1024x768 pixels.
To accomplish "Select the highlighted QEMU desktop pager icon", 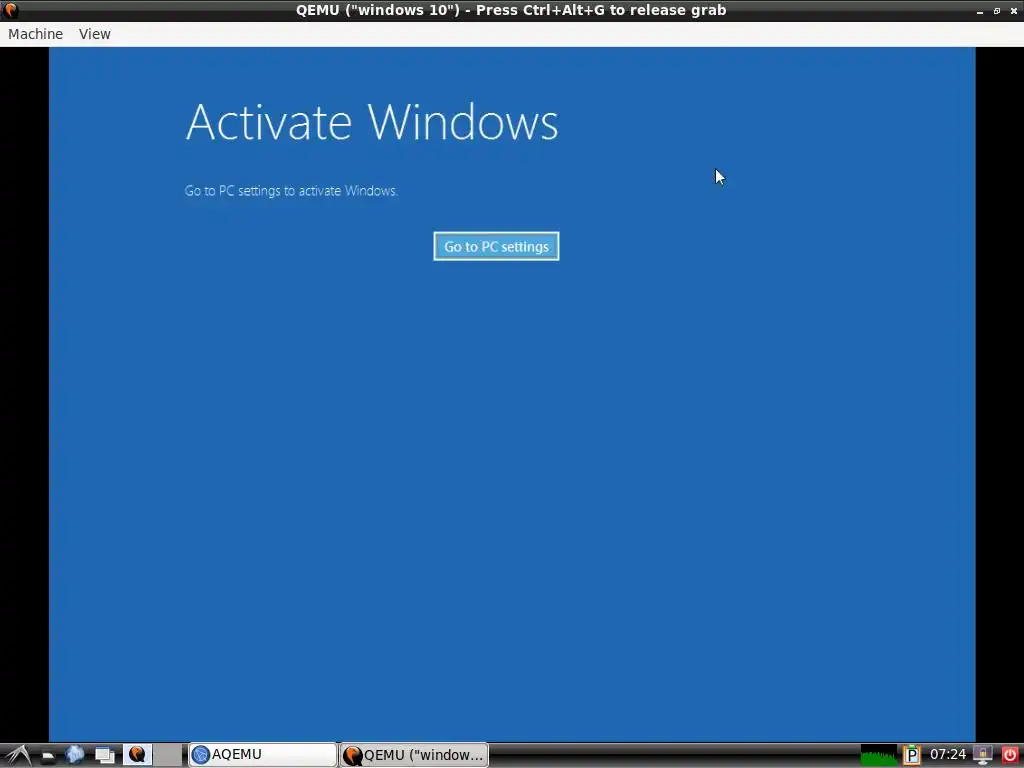I will 137,755.
